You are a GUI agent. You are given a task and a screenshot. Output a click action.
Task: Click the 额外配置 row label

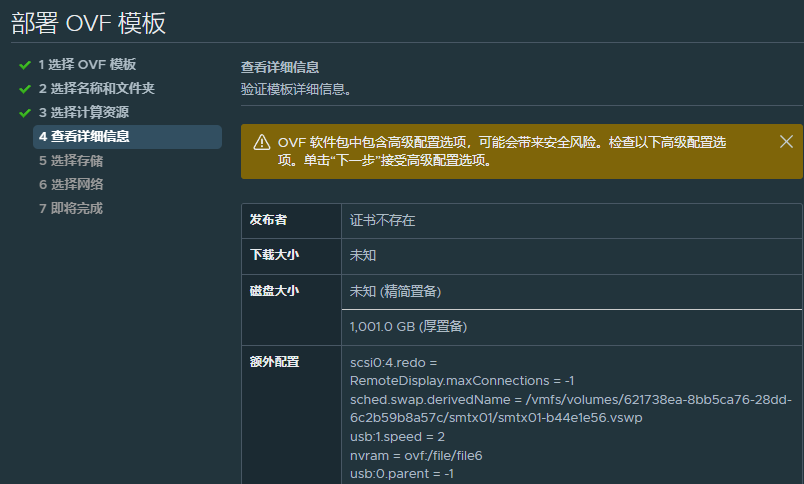click(x=274, y=361)
